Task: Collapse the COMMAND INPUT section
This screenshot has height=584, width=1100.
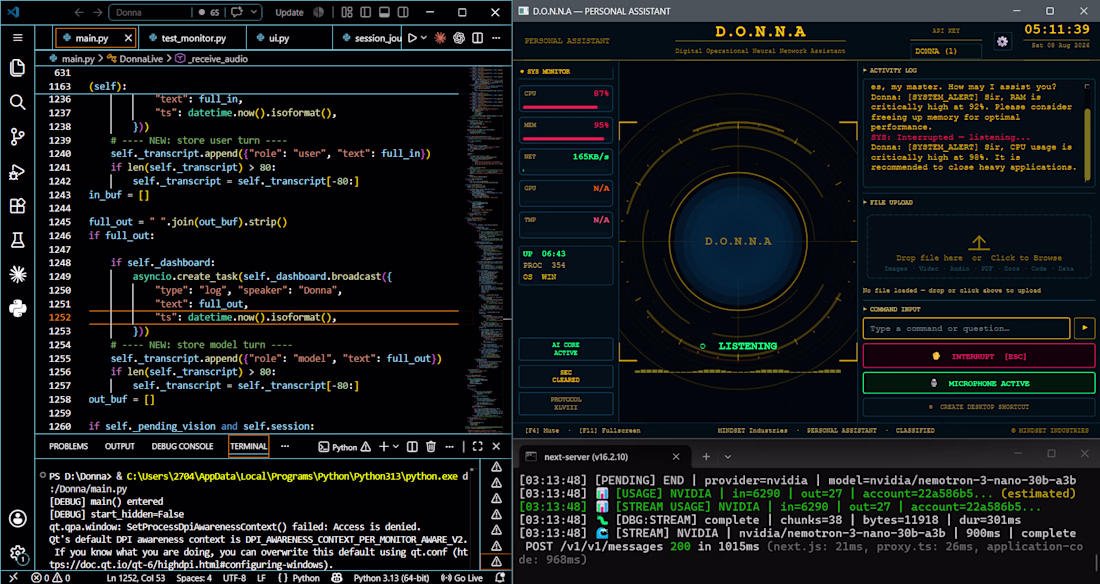Action: tap(891, 309)
